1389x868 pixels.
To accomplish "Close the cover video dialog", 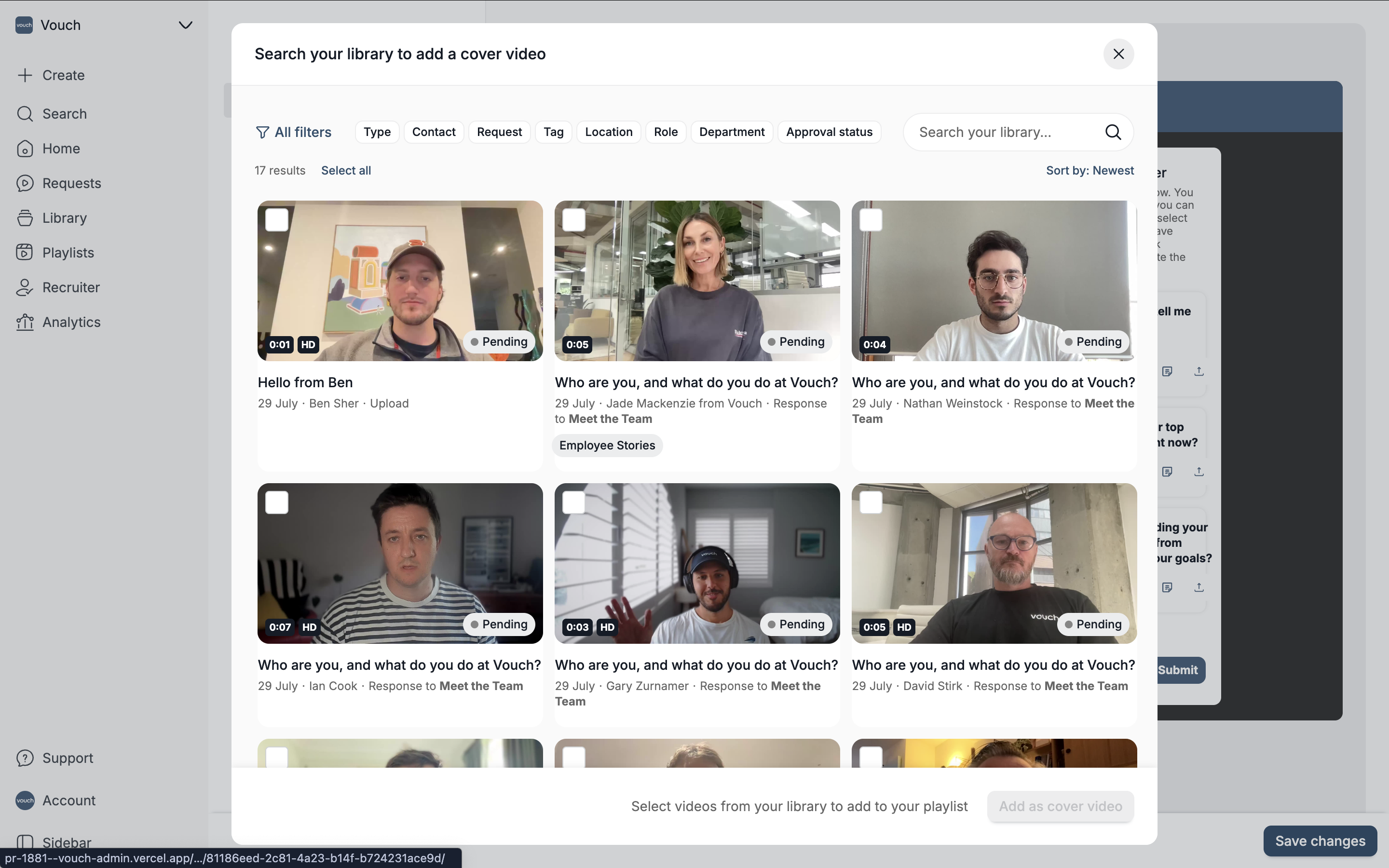I will coord(1118,54).
